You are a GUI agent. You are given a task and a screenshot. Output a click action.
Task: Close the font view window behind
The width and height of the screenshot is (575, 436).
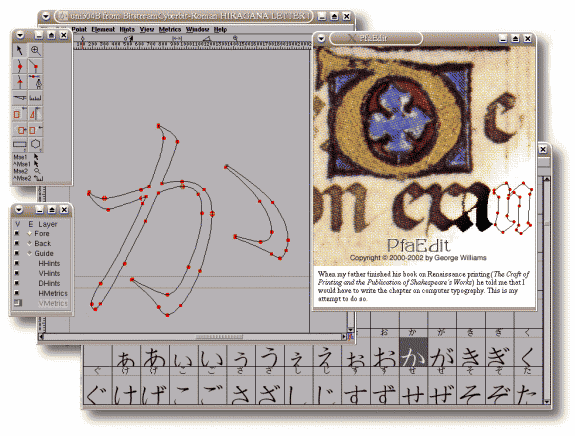[543, 149]
